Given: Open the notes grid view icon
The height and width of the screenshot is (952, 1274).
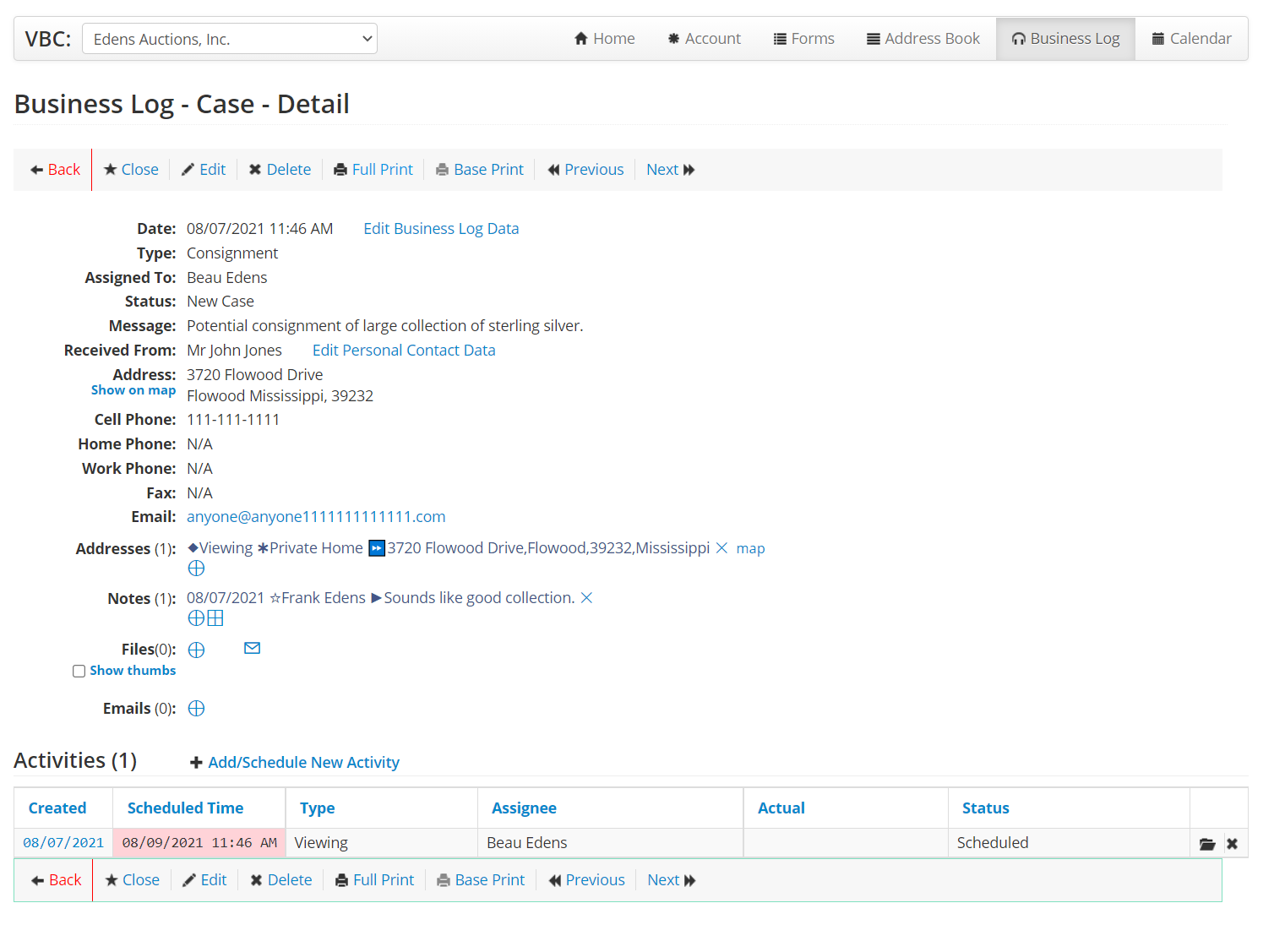Looking at the screenshot, I should pyautogui.click(x=215, y=618).
